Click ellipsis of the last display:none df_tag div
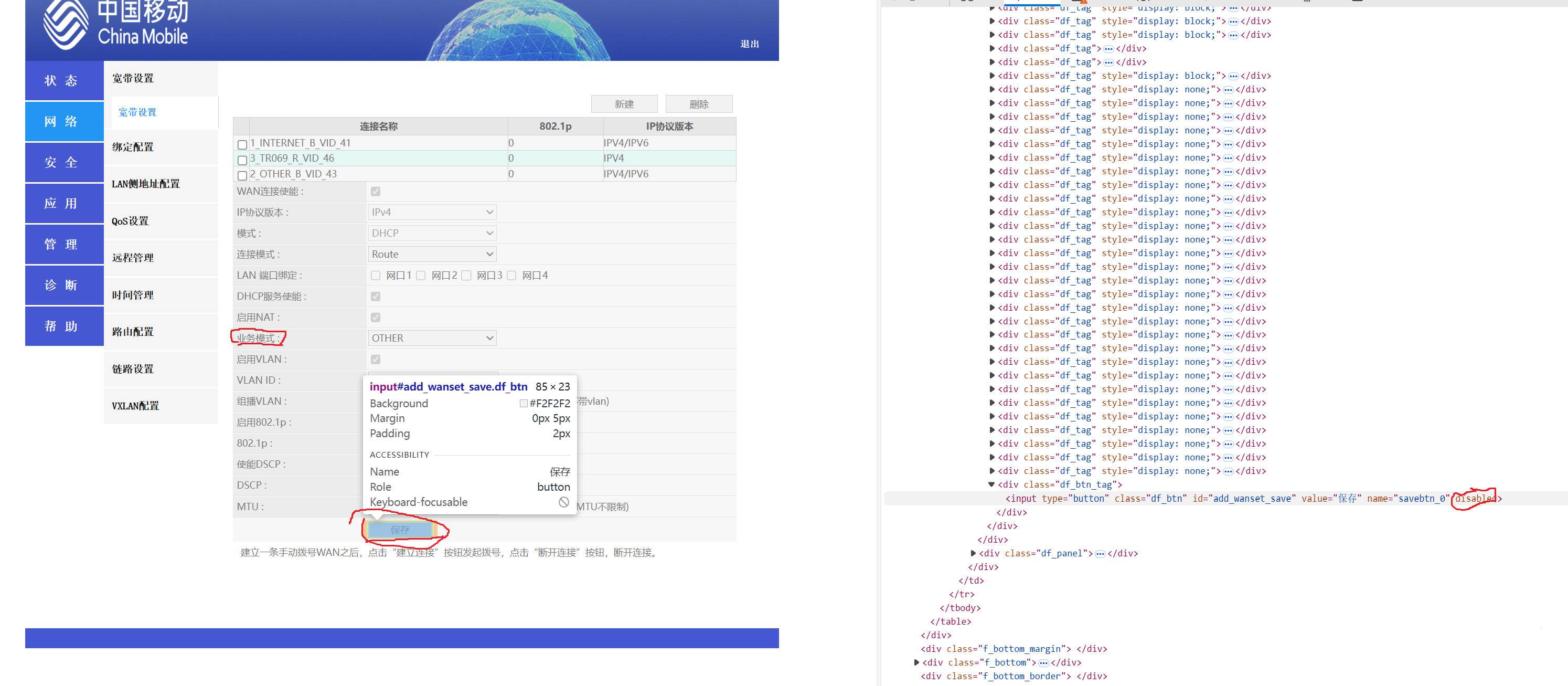 pos(1228,471)
